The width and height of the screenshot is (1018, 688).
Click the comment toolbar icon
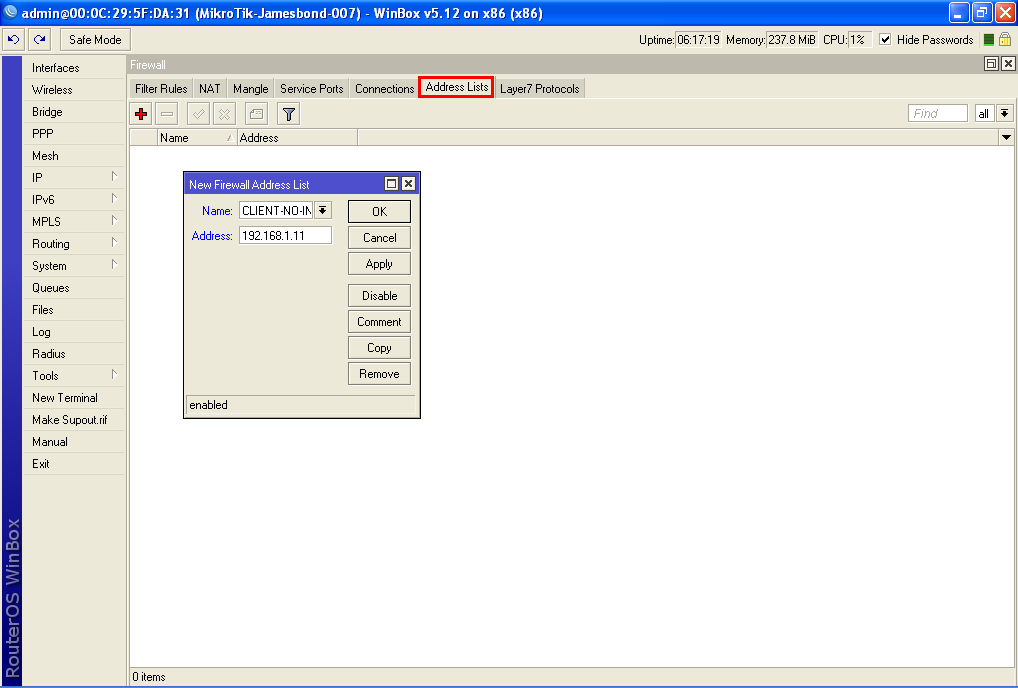(256, 114)
